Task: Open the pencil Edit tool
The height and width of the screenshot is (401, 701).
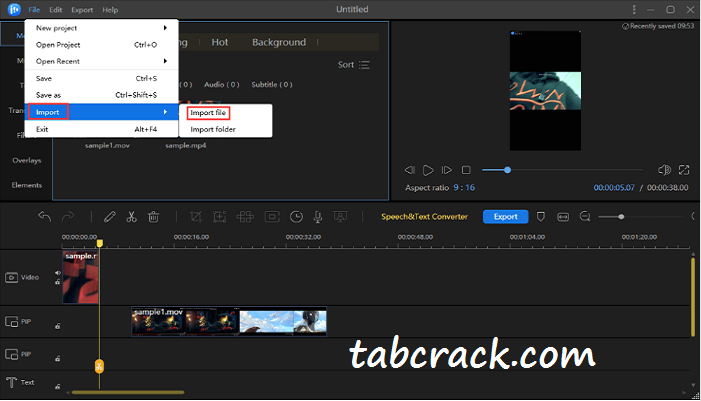Action: [110, 217]
